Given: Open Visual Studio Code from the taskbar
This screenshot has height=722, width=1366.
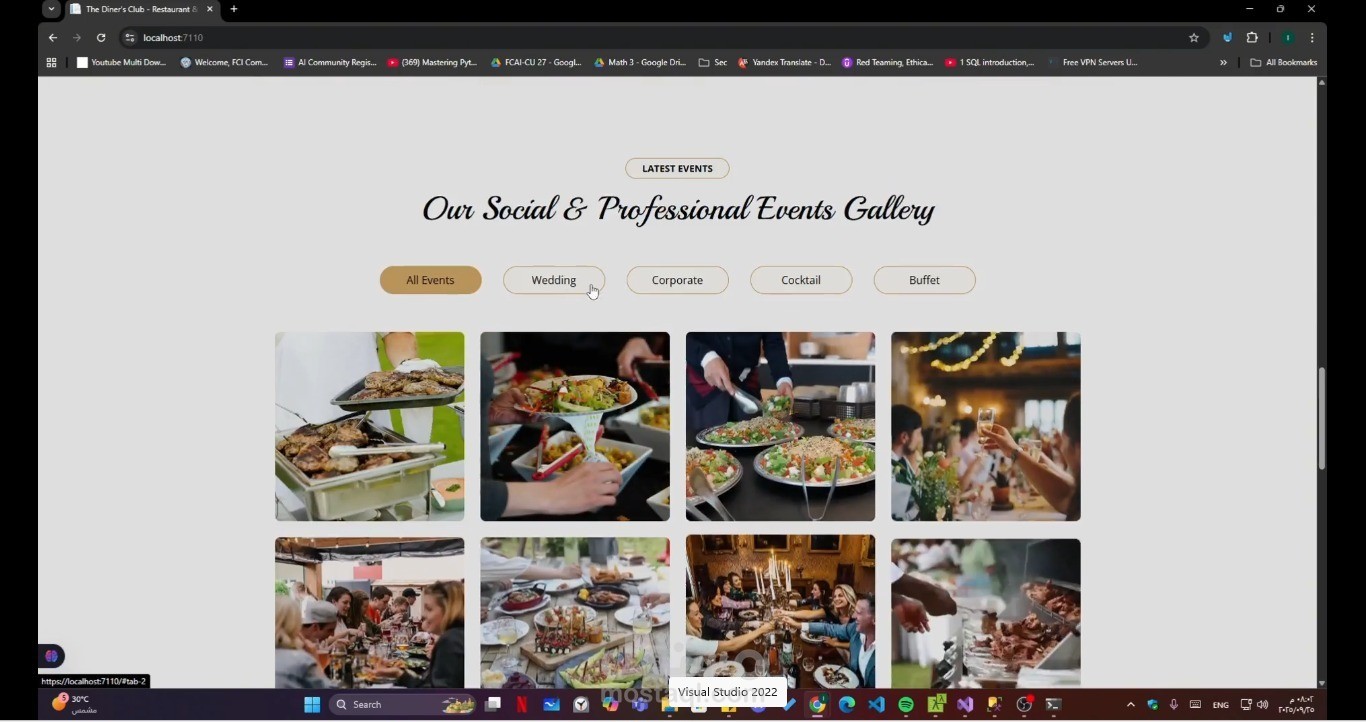Looking at the screenshot, I should pyautogui.click(x=877, y=705).
